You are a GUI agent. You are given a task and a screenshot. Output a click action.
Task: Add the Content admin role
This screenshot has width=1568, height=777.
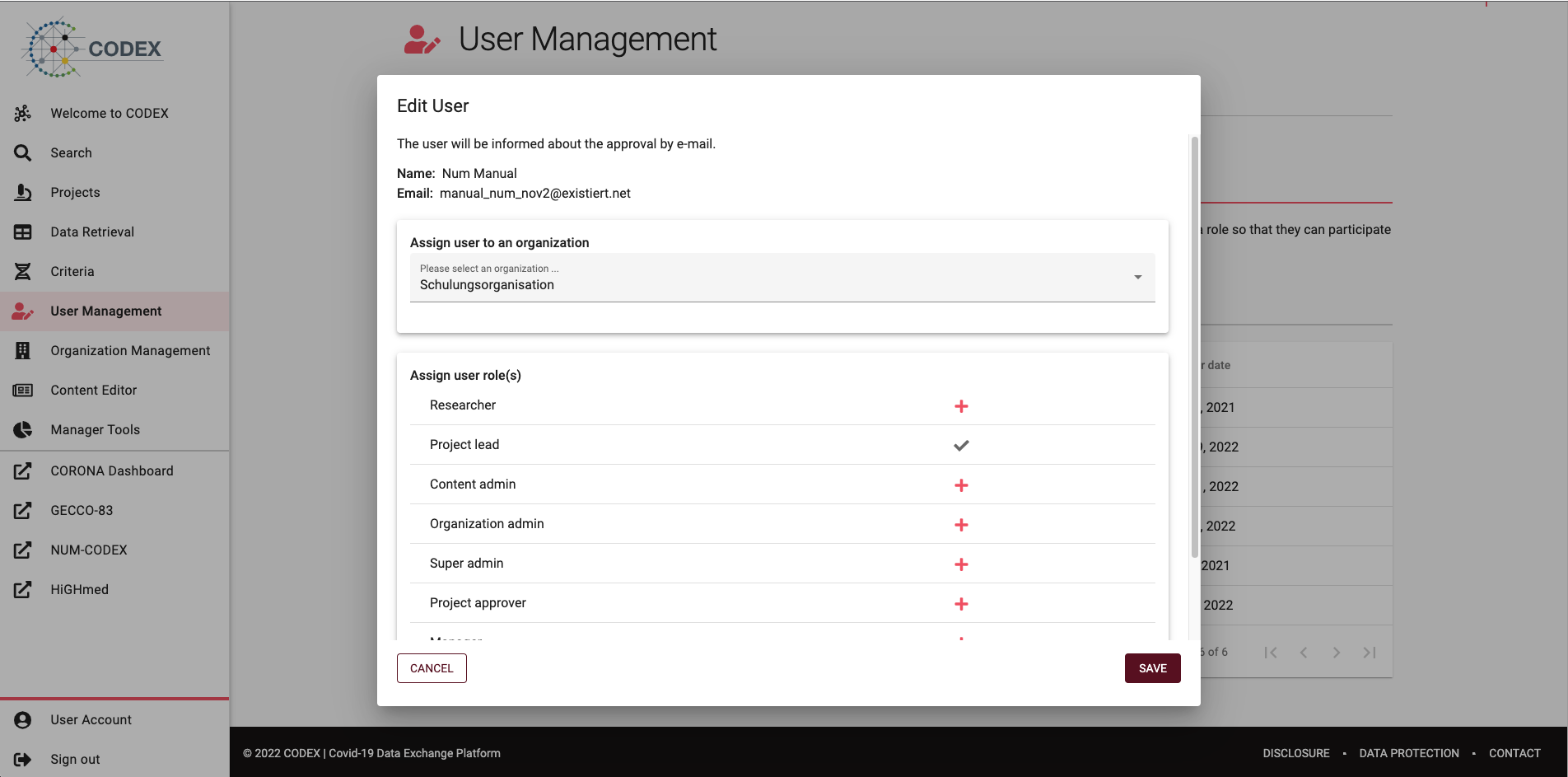point(961,485)
